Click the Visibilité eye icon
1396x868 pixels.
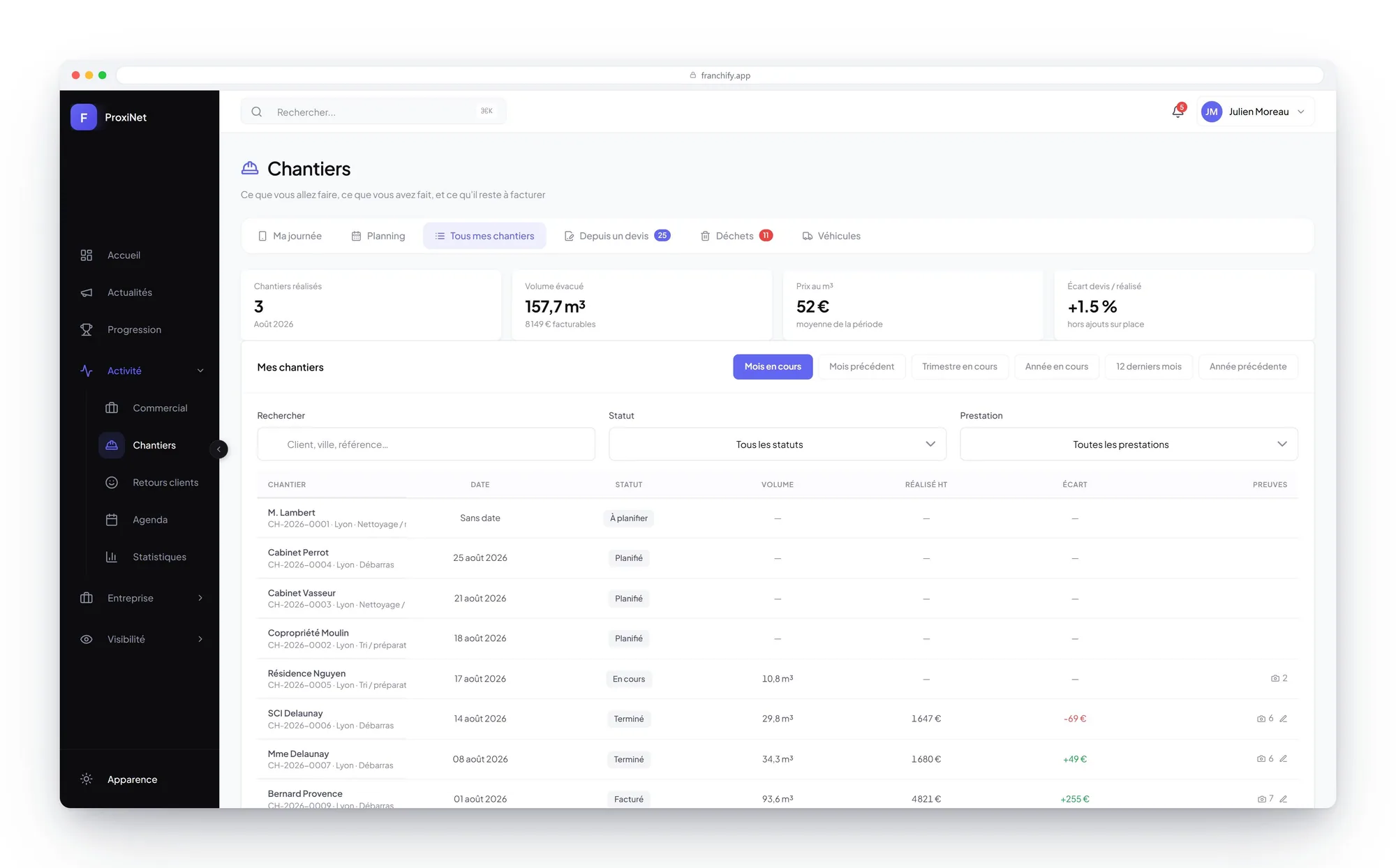tap(87, 639)
